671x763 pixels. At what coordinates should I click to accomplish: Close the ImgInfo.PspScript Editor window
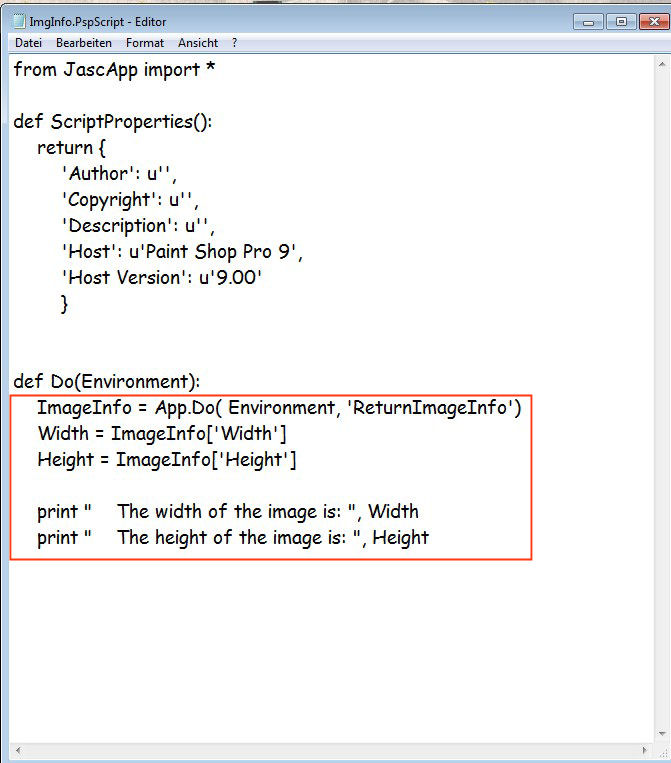pyautogui.click(x=652, y=21)
